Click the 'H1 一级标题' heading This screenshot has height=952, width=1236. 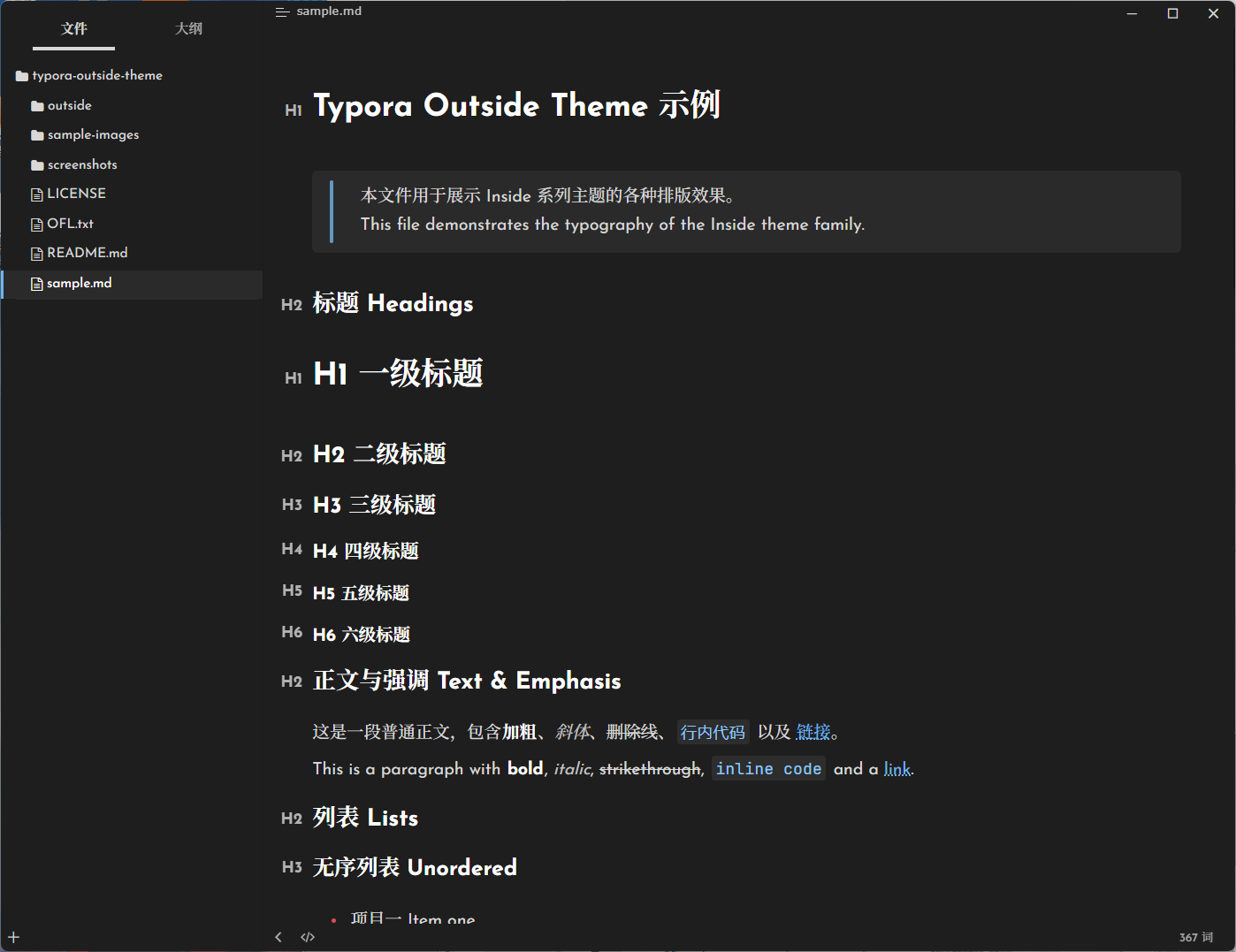click(x=398, y=374)
